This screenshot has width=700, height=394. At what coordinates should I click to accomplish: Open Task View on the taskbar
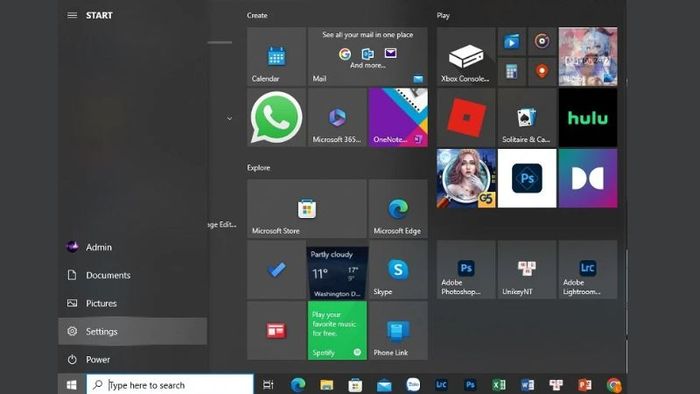pyautogui.click(x=268, y=385)
